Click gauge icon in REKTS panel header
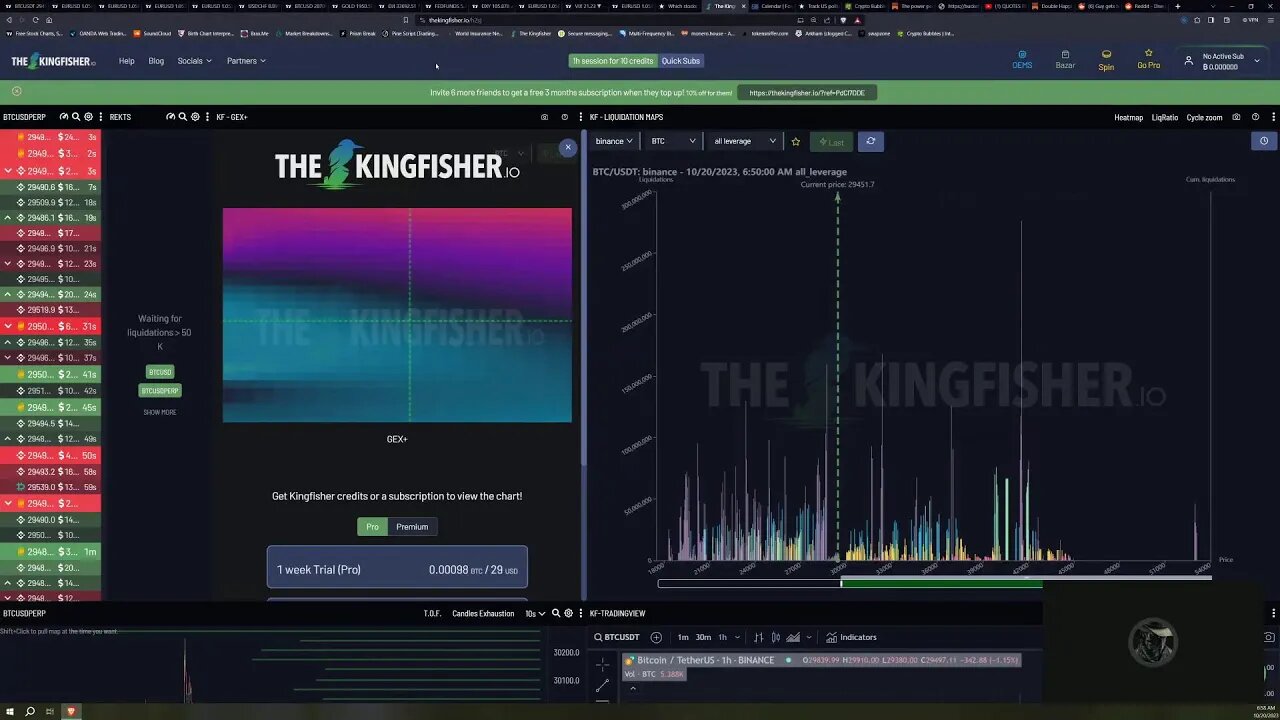 (x=171, y=117)
